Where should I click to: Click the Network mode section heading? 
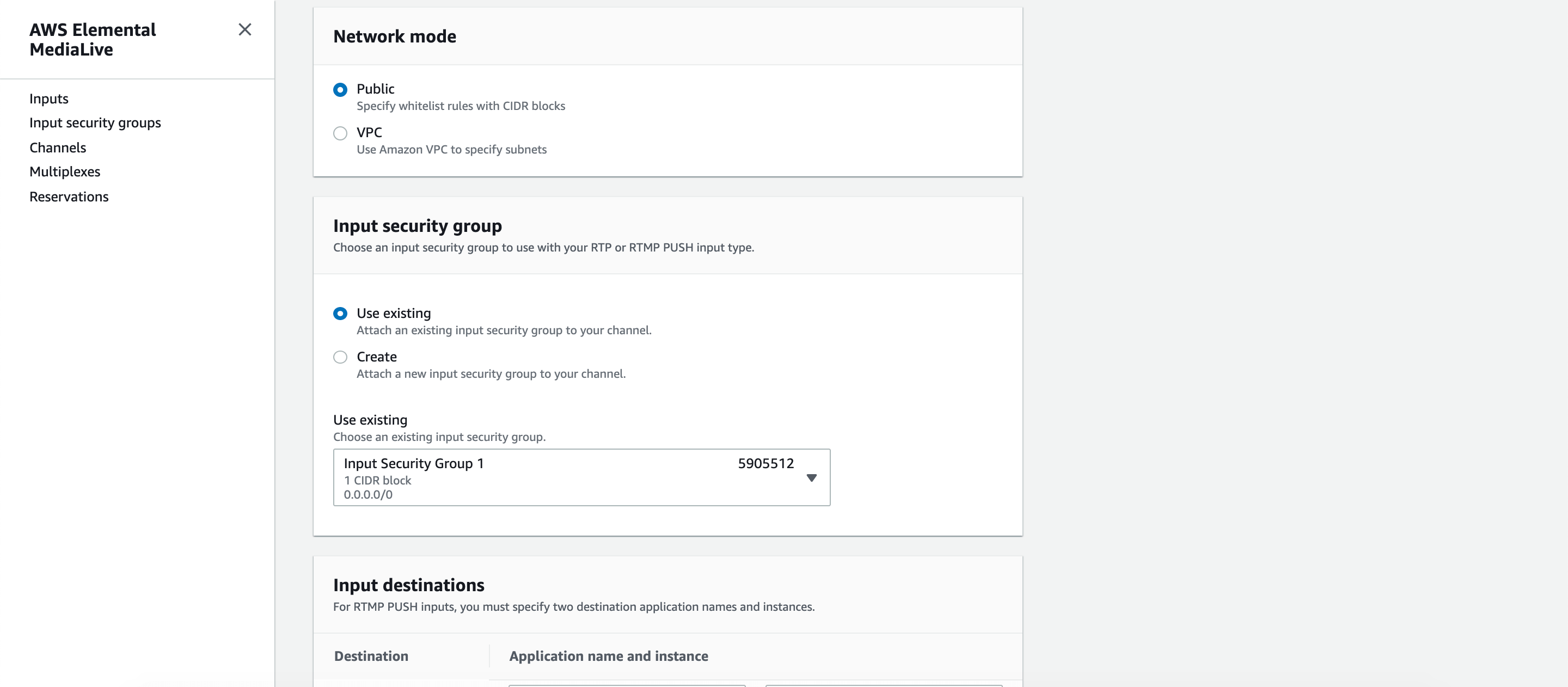coord(394,36)
